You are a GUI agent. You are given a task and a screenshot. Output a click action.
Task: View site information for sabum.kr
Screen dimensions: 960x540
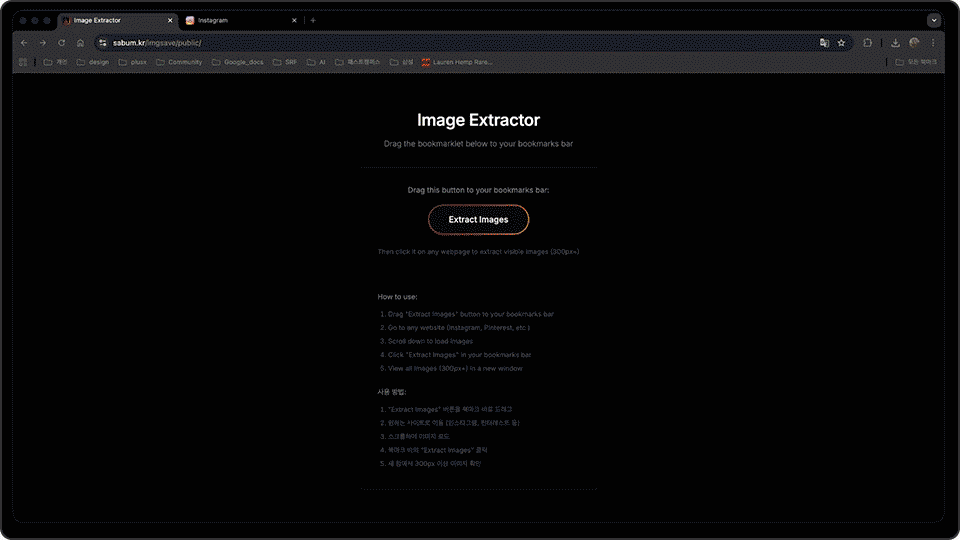coord(103,43)
